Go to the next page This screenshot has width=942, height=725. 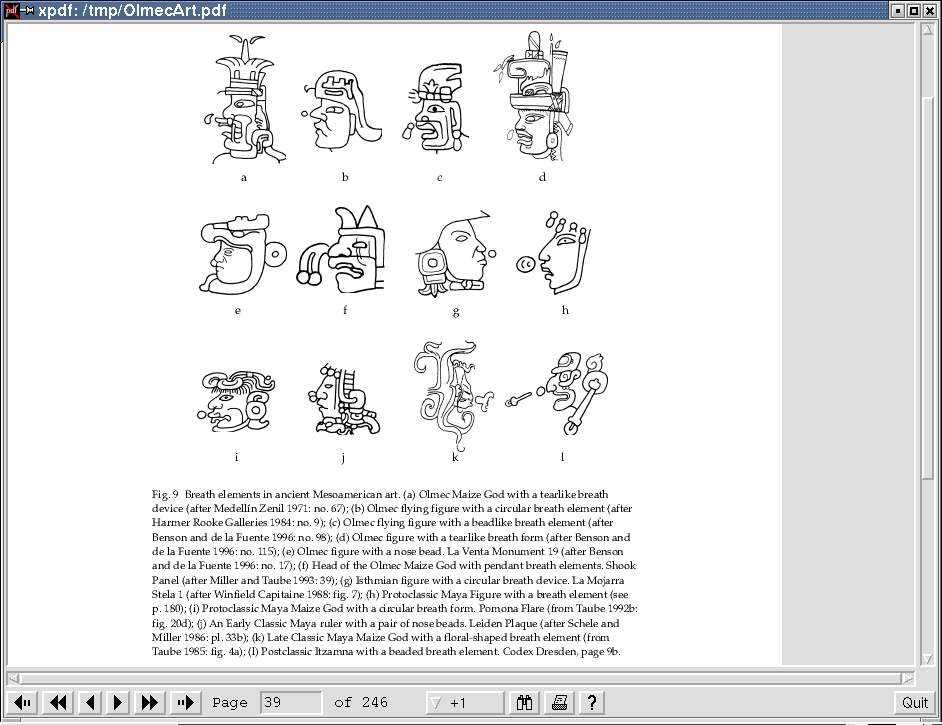click(118, 702)
